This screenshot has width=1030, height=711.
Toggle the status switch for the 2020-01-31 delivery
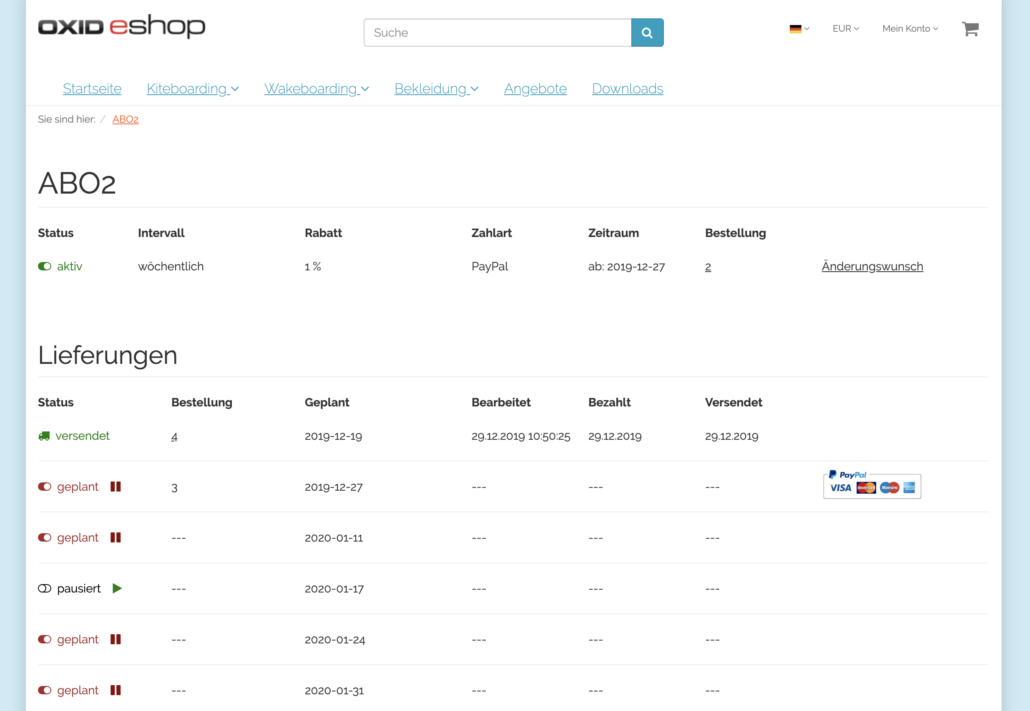[x=44, y=691]
